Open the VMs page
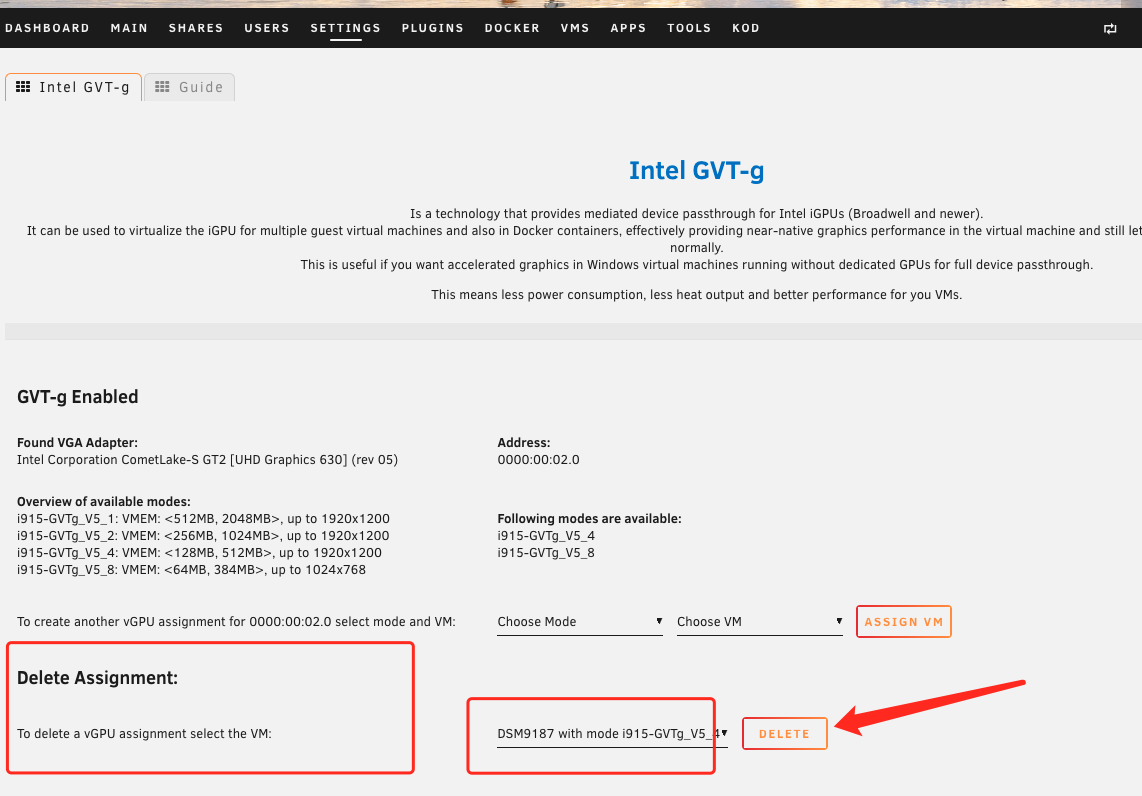 pyautogui.click(x=575, y=28)
